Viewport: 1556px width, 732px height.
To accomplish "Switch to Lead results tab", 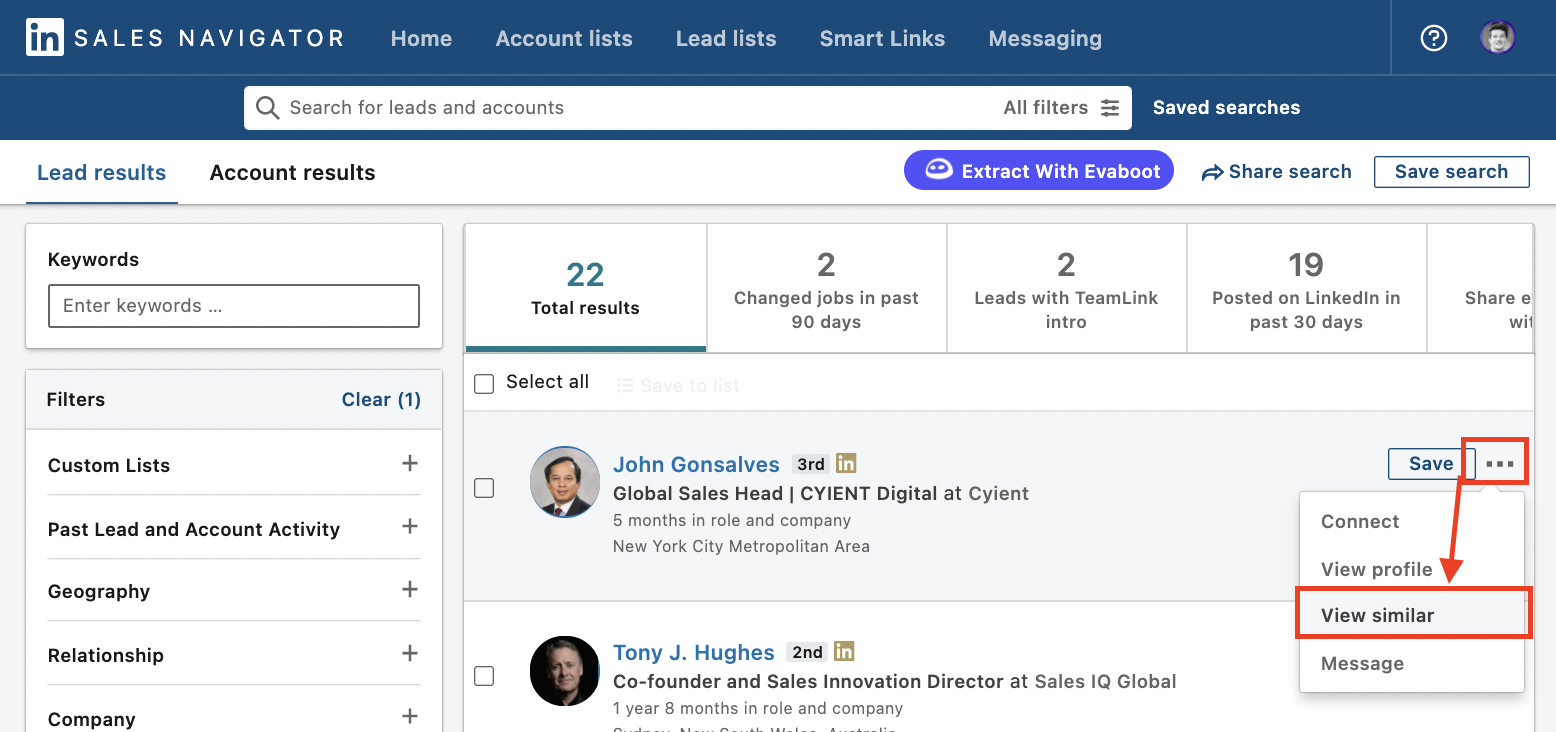I will [102, 172].
